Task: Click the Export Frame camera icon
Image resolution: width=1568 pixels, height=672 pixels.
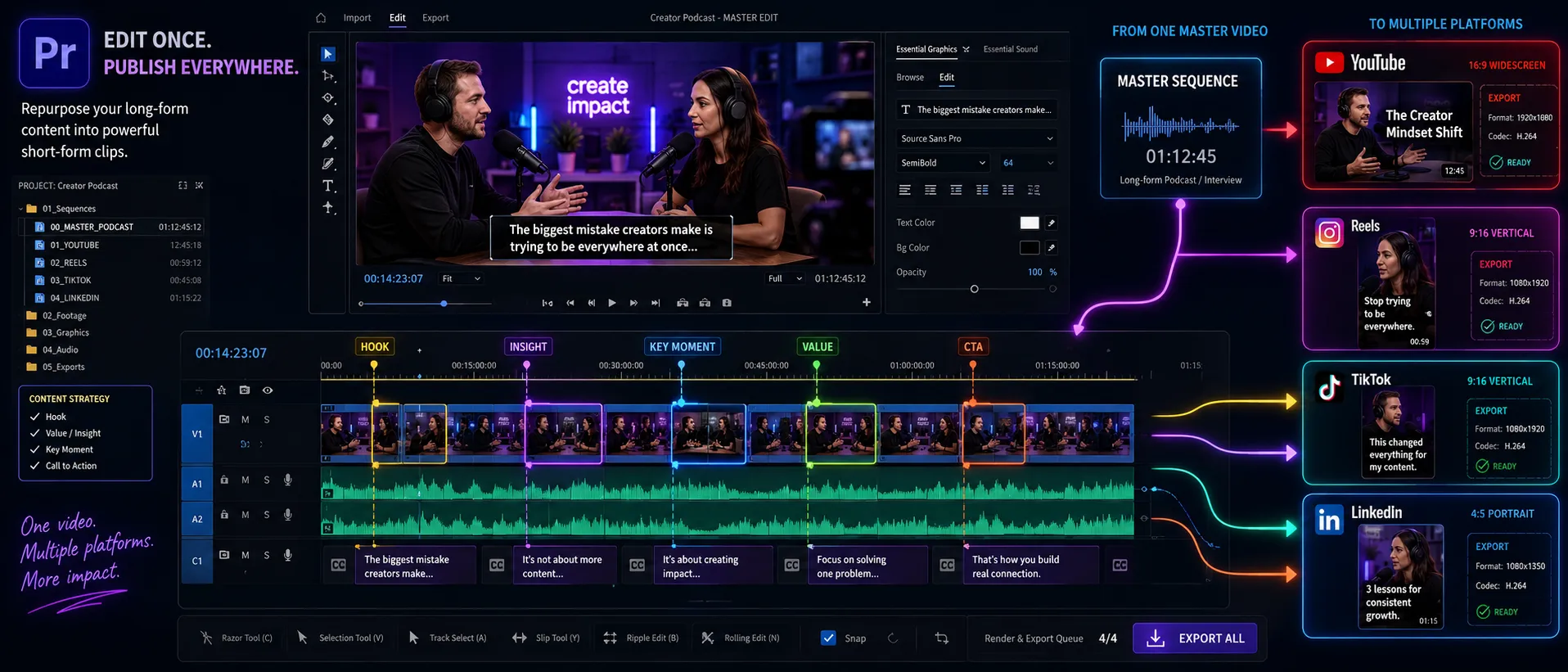Action: [727, 303]
